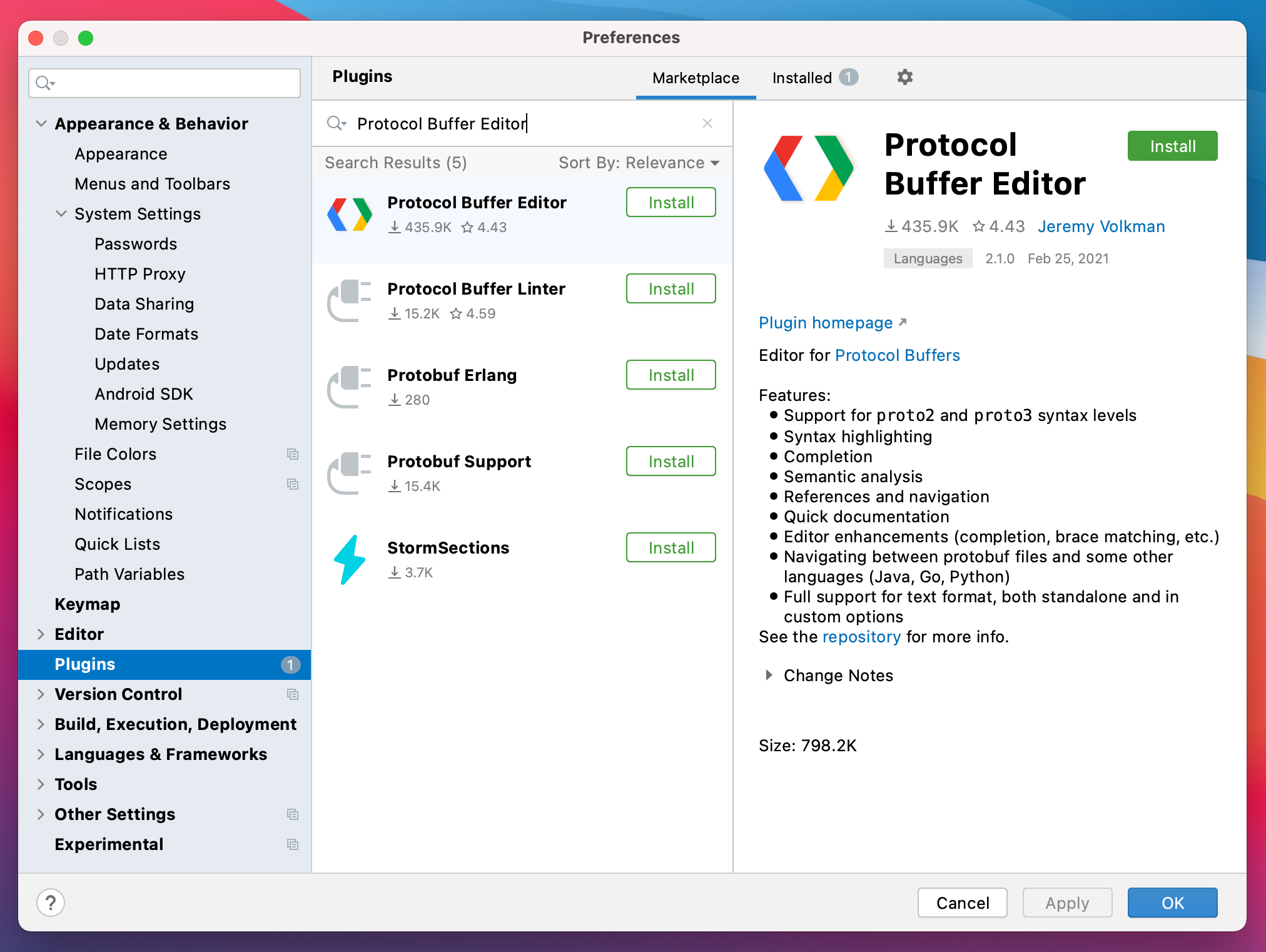Click the Protobuf Support plug icon

point(350,473)
